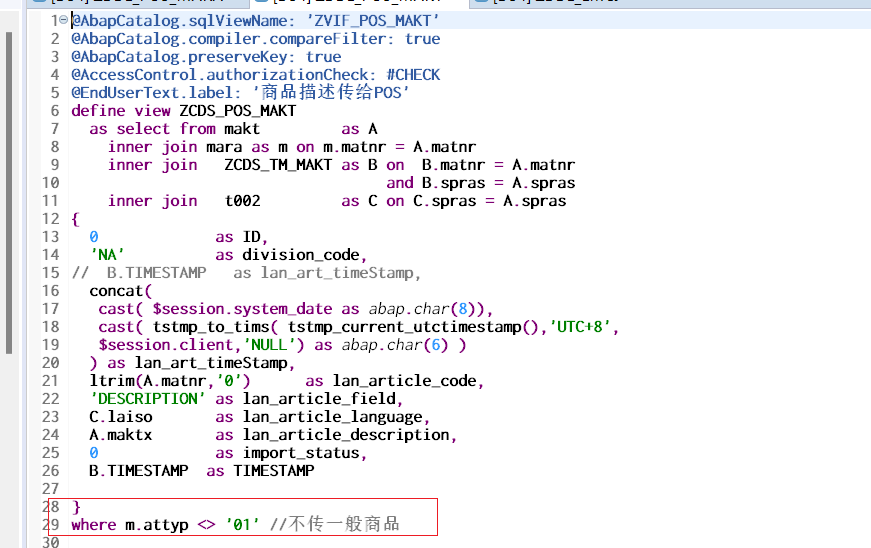Click B.TIMESTAMP field on line 26
The image size is (871, 548).
139,471
